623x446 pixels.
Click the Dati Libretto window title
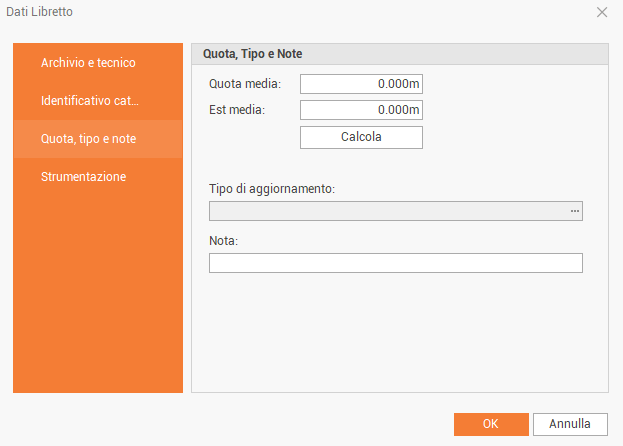(39, 12)
